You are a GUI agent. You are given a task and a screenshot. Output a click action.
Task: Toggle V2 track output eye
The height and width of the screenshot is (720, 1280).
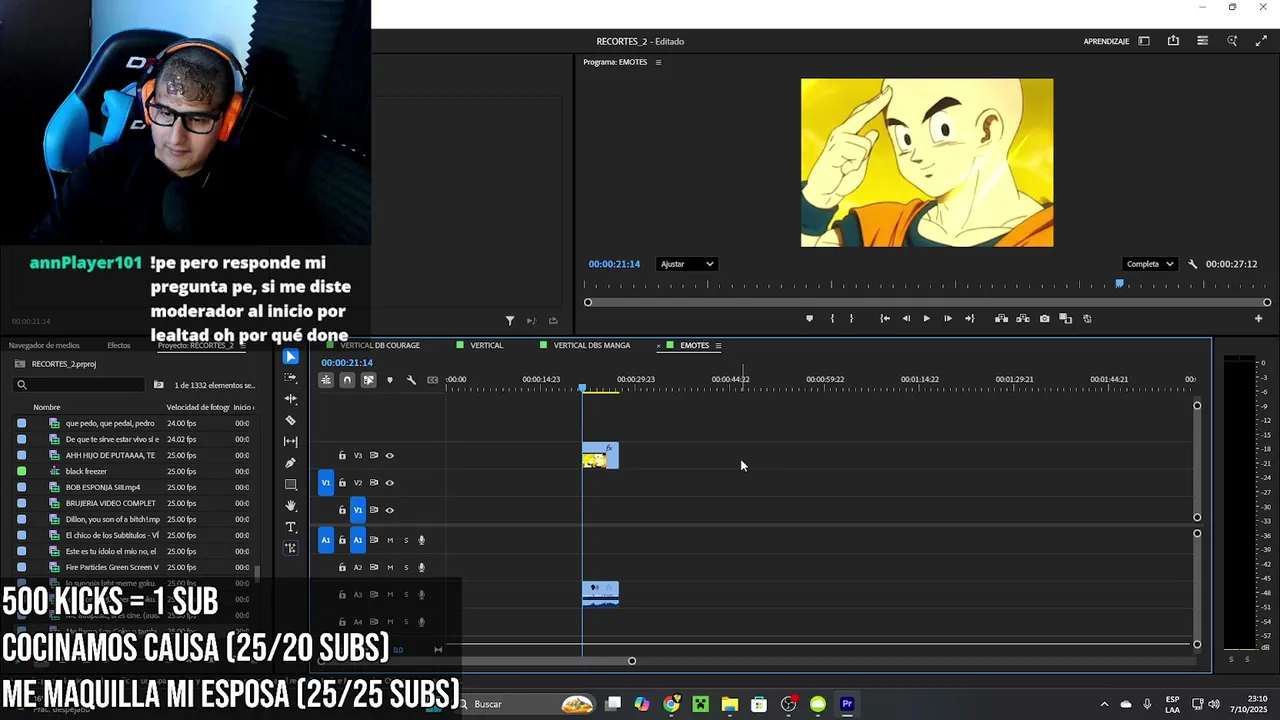pyautogui.click(x=390, y=483)
